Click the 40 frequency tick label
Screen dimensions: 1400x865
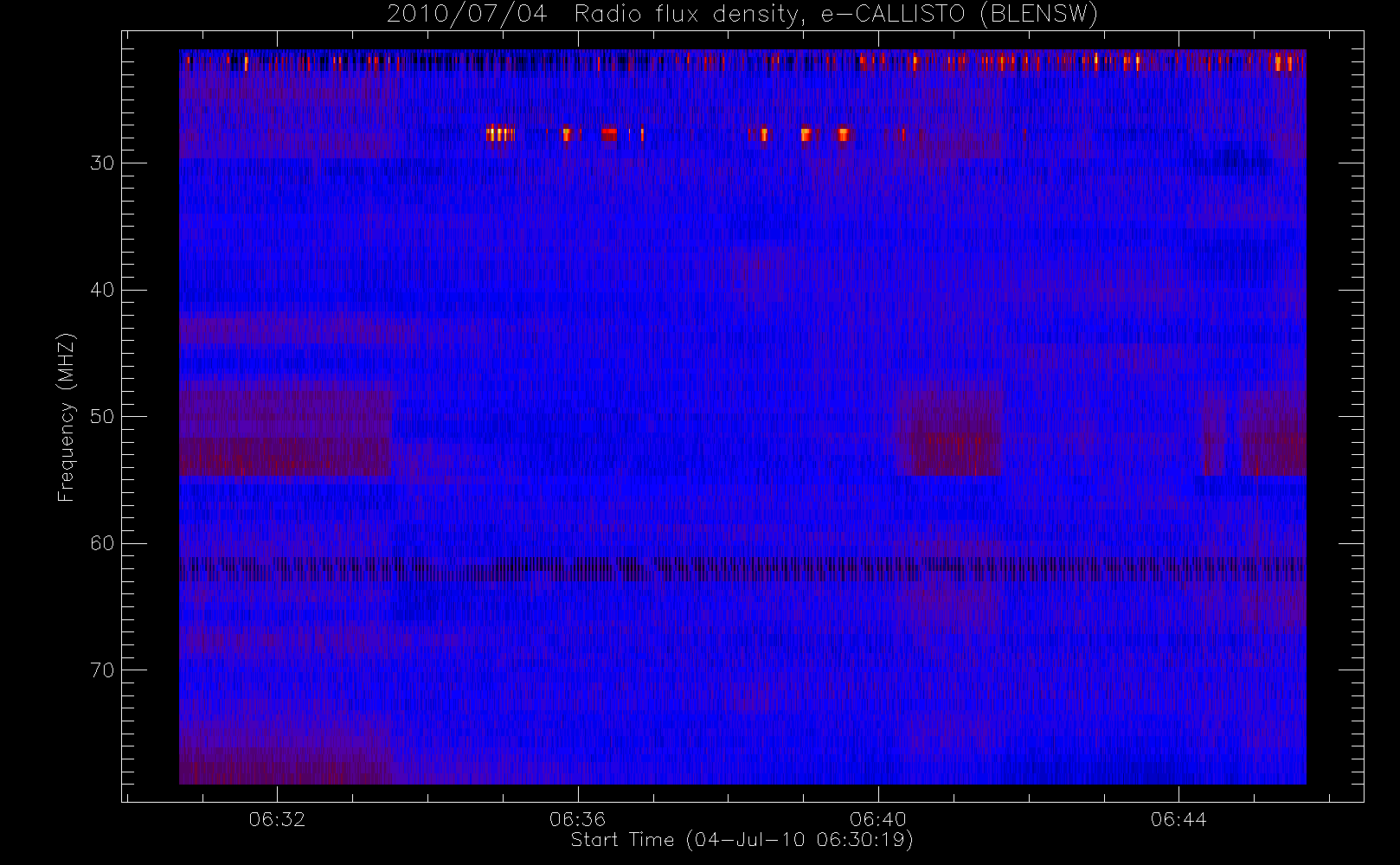[x=102, y=290]
